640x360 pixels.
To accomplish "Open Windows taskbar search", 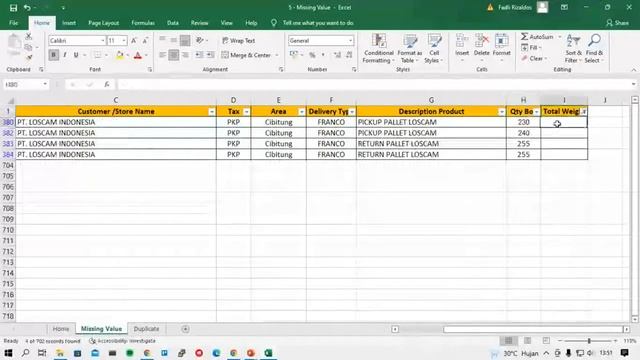I will pos(25,353).
